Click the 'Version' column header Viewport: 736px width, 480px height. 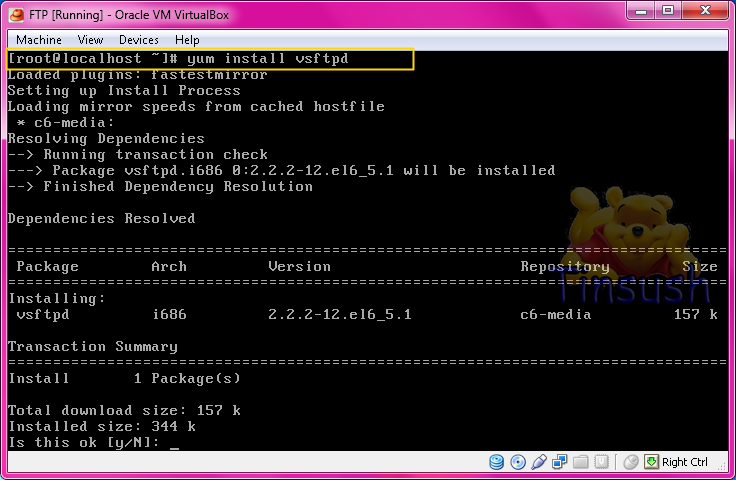(299, 267)
